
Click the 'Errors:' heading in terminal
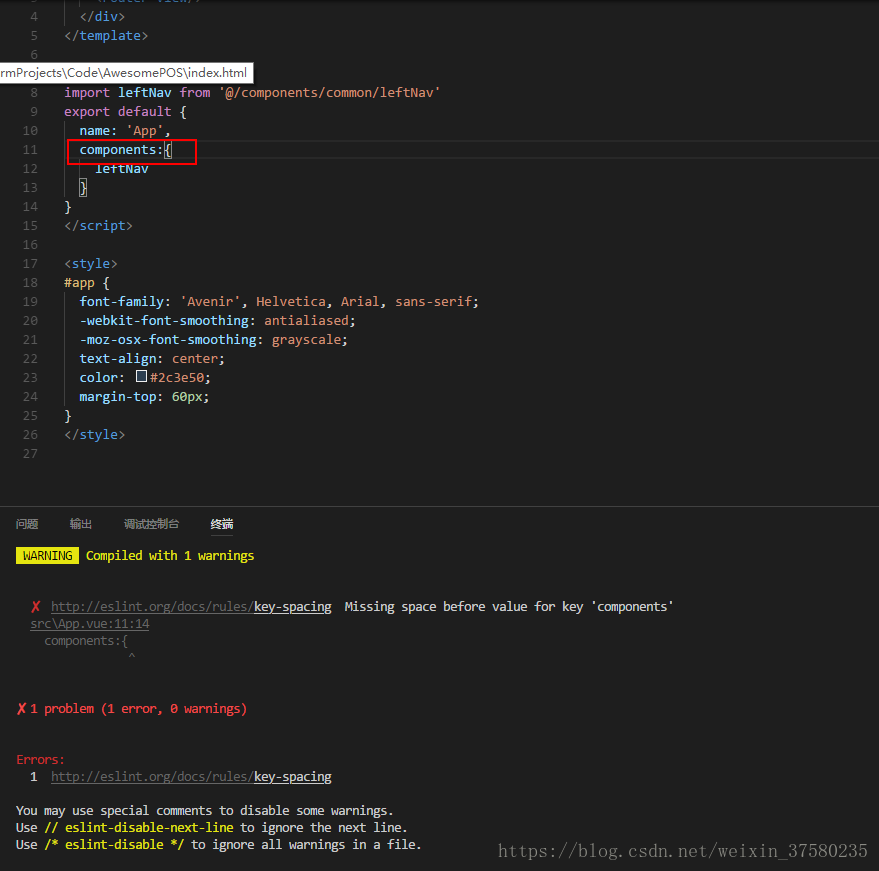point(40,759)
